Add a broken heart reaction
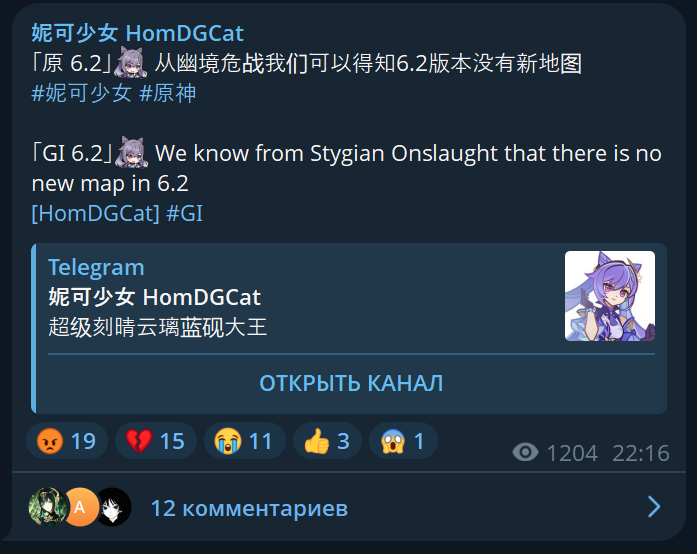This screenshot has height=554, width=697. [156, 441]
